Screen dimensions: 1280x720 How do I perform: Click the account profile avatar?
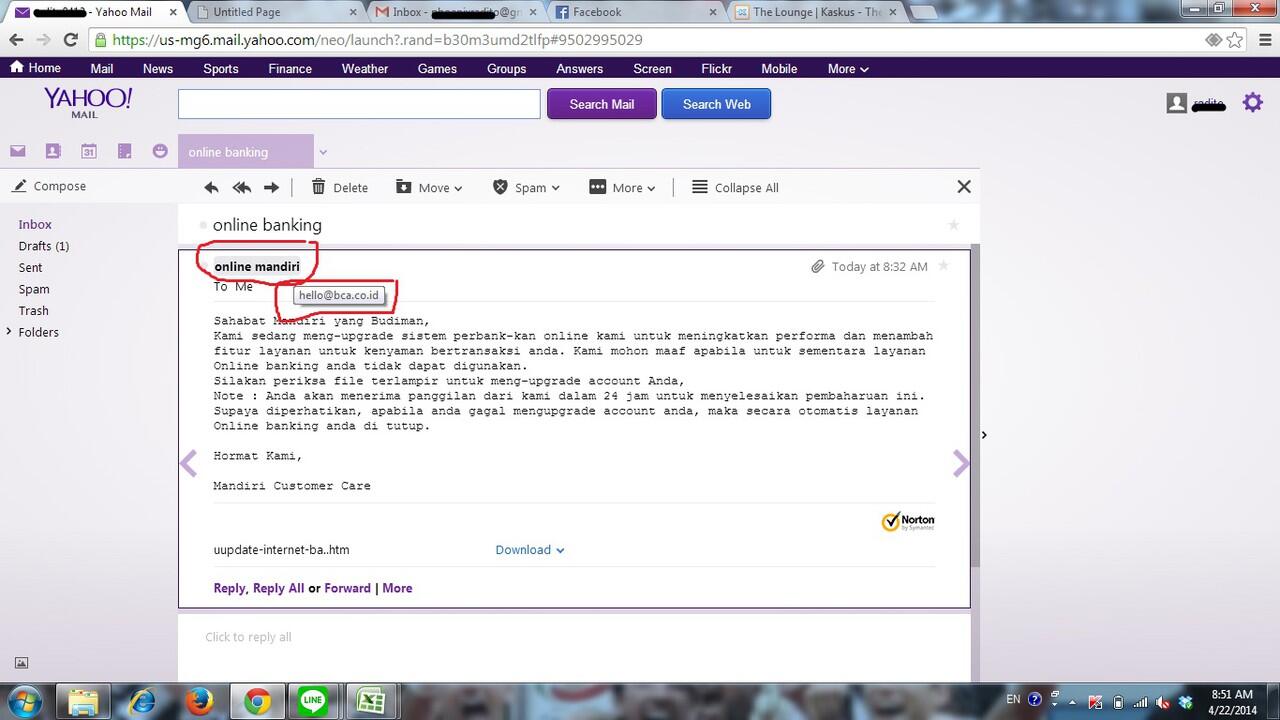[1177, 103]
